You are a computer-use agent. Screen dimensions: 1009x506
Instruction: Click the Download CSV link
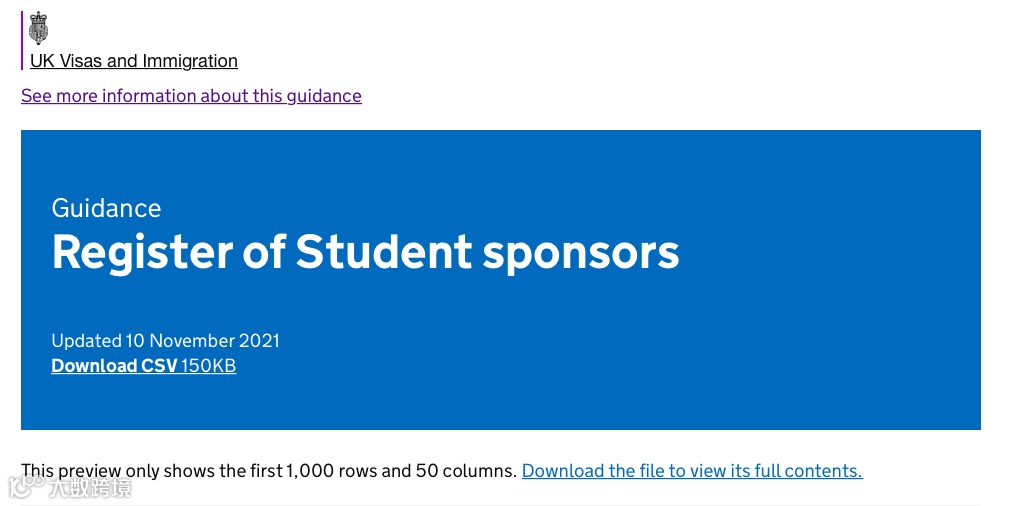tap(113, 366)
